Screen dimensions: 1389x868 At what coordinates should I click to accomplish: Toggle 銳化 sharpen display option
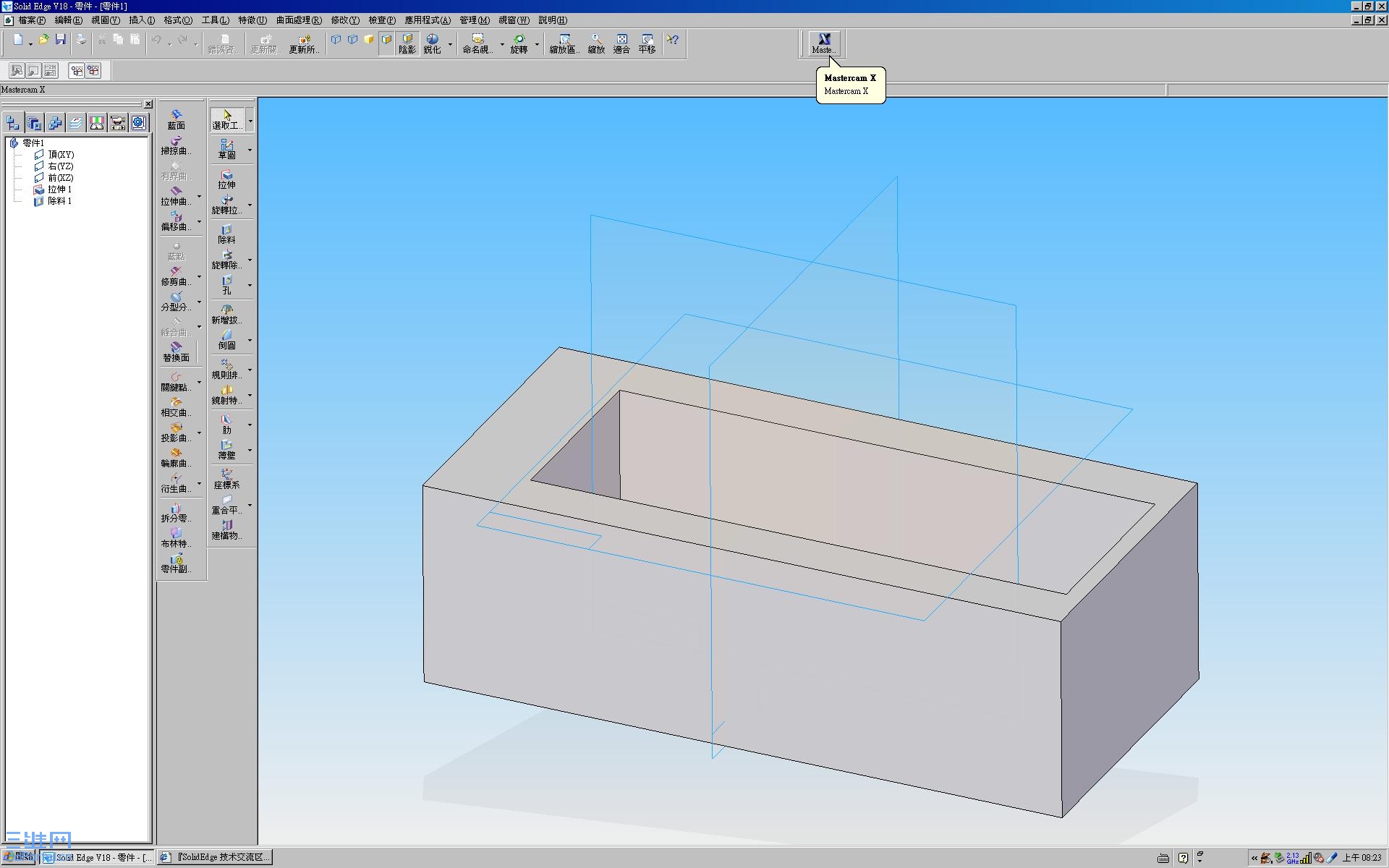coord(432,43)
